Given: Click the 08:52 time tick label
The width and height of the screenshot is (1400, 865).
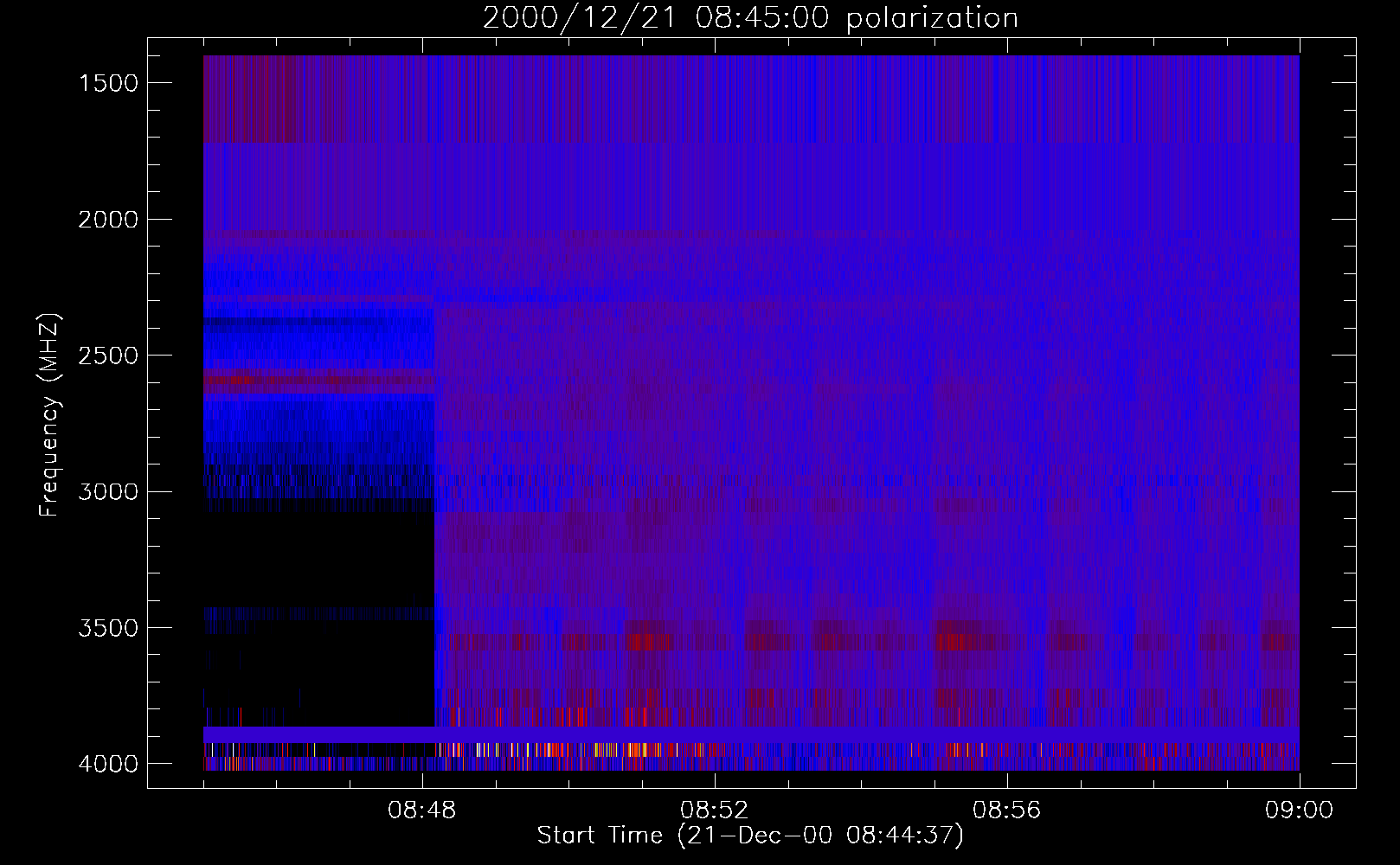Looking at the screenshot, I should pos(714,811).
